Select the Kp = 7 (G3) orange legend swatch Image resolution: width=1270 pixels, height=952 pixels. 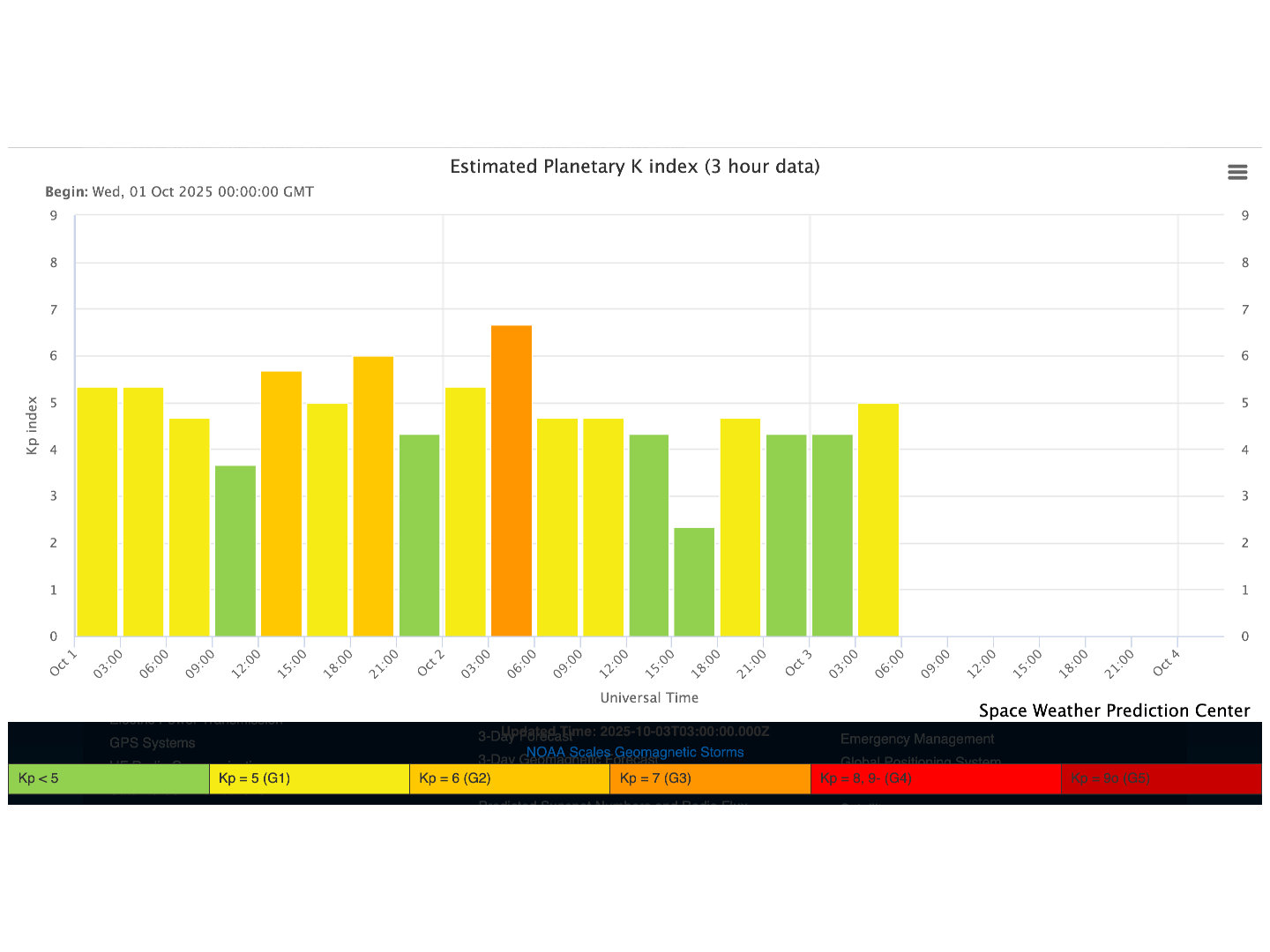(x=709, y=778)
